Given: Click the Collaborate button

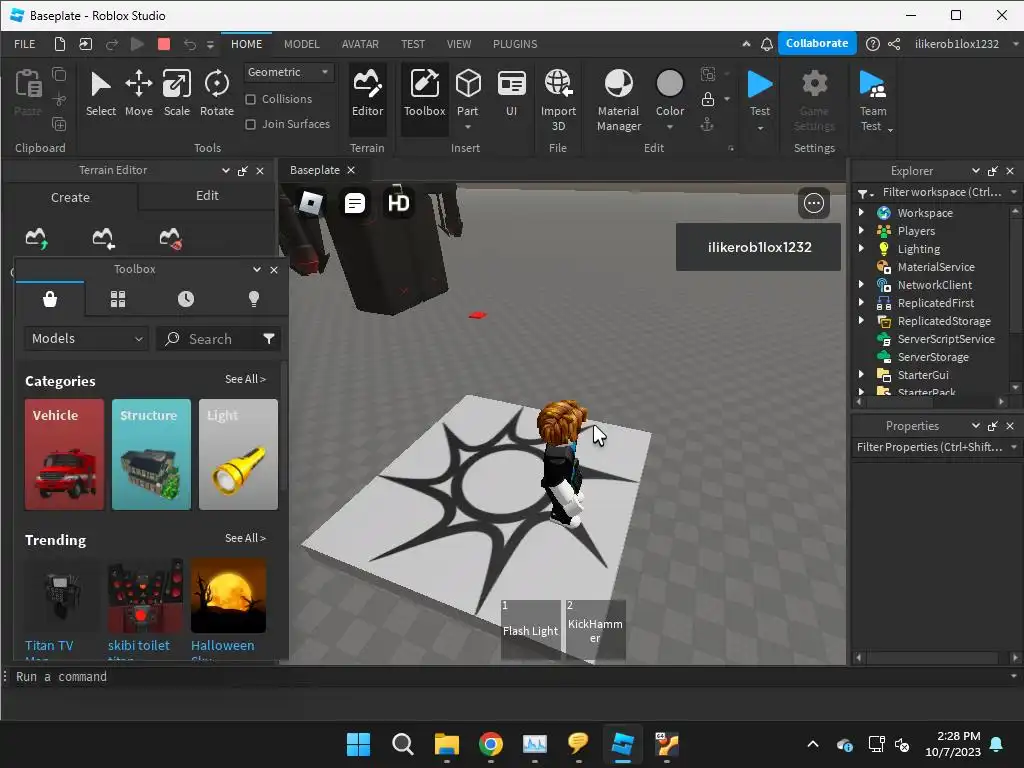Looking at the screenshot, I should (816, 43).
